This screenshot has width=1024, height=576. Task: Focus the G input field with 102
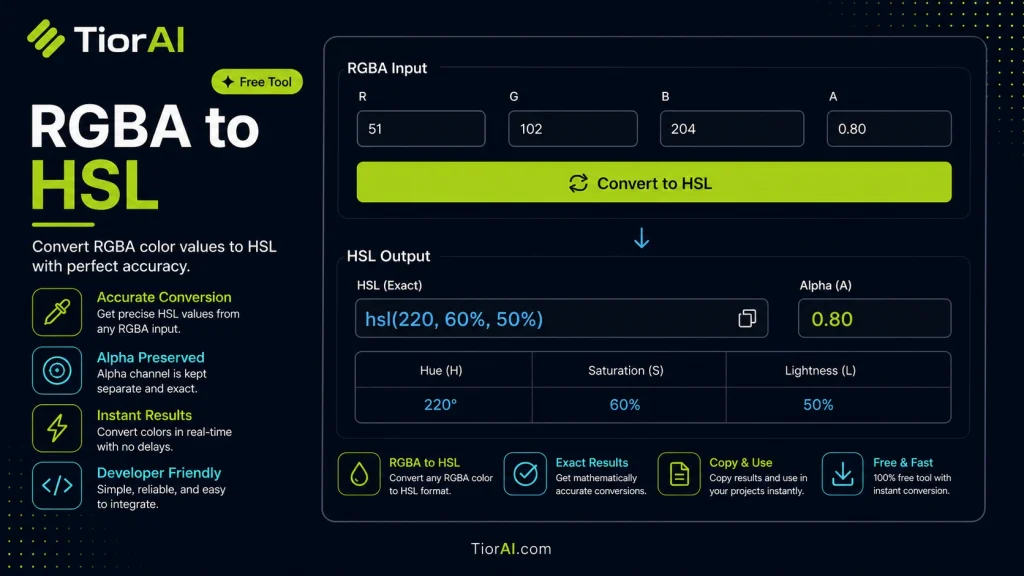(573, 129)
